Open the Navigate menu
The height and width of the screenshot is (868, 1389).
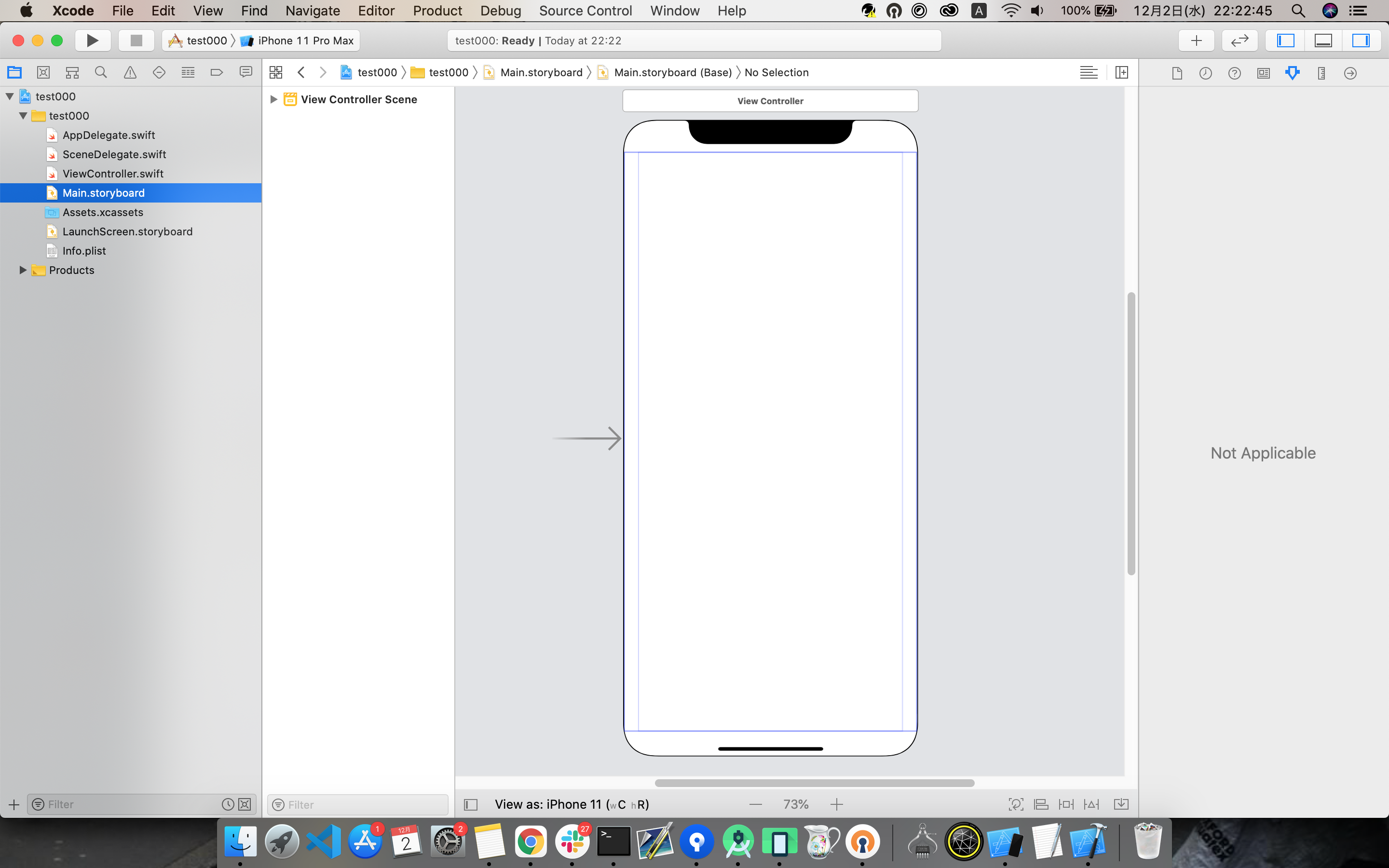(313, 10)
